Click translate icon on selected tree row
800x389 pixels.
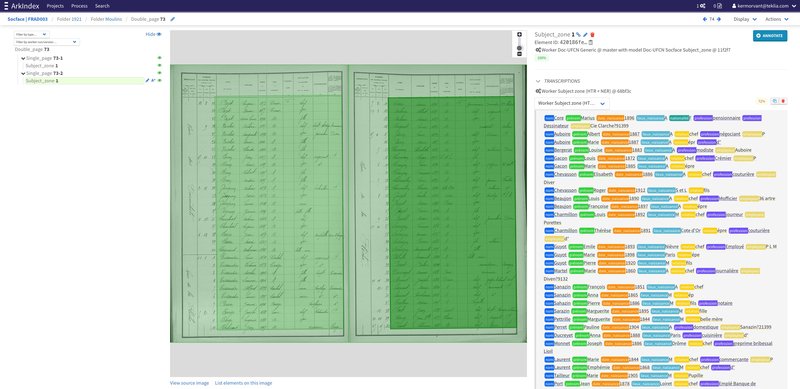click(x=153, y=81)
